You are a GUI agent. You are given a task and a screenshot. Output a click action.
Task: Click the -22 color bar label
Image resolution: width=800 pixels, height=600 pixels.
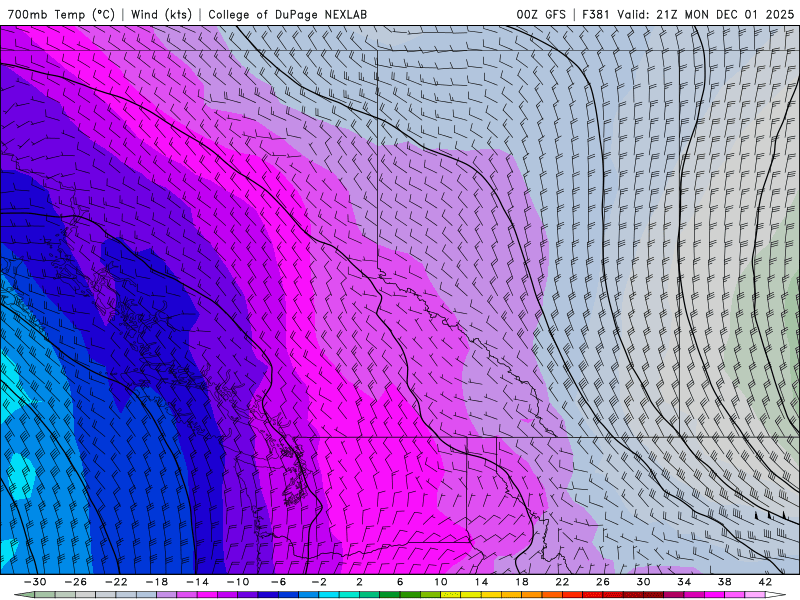(x=116, y=582)
